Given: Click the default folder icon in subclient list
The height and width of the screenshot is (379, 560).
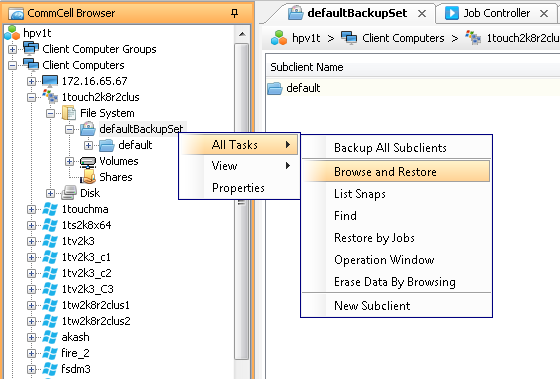Looking at the screenshot, I should (x=275, y=88).
